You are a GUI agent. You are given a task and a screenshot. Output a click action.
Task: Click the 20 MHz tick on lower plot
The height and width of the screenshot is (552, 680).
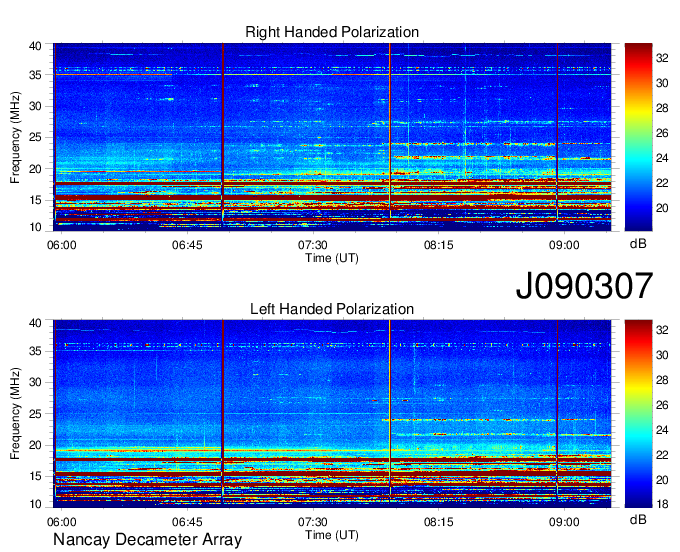(36, 445)
